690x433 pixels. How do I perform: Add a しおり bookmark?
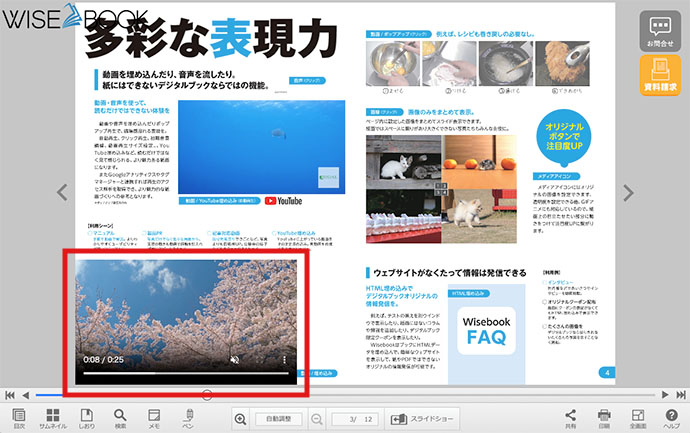coord(87,418)
